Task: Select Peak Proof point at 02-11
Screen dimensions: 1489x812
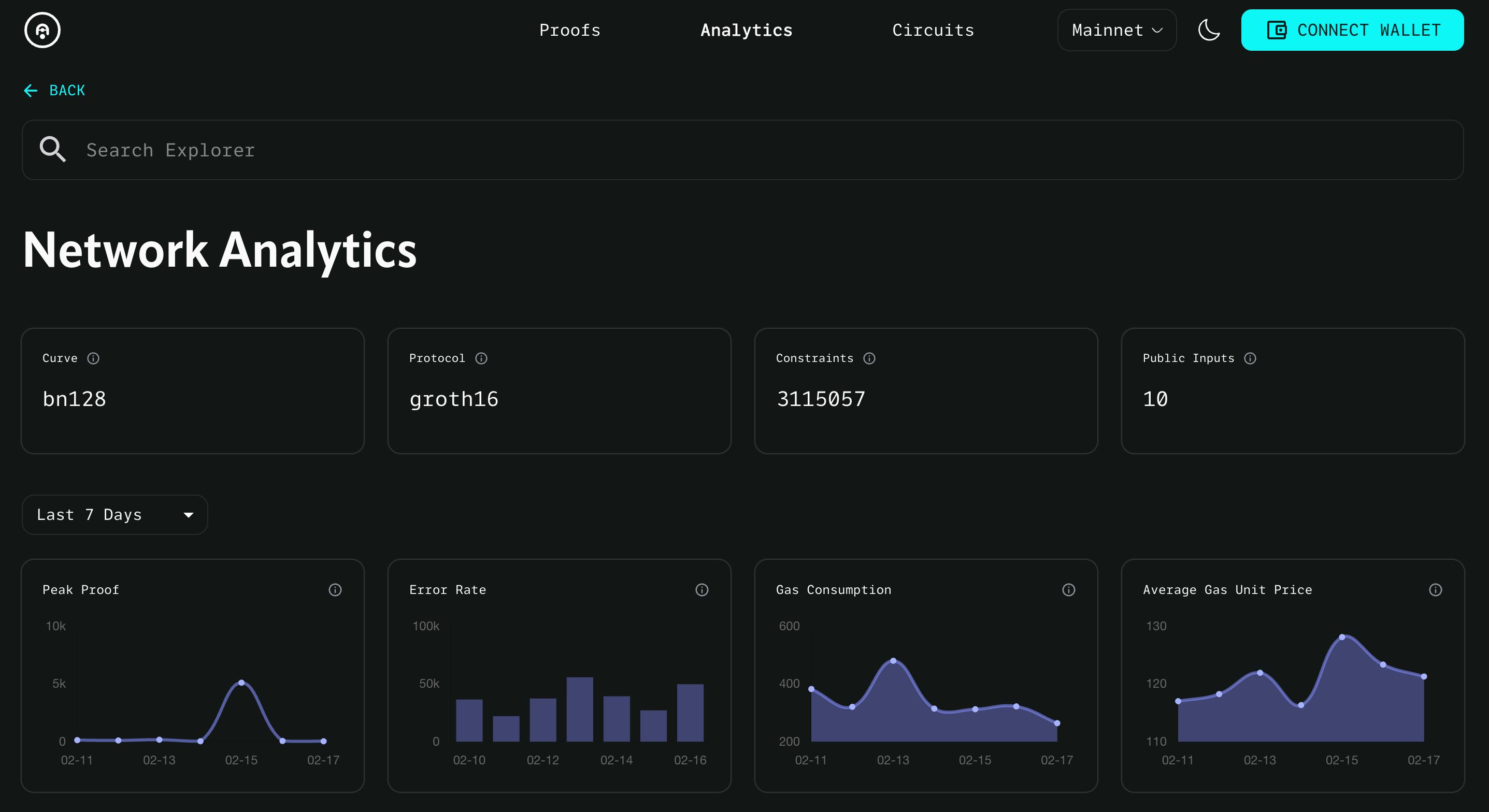Action: point(78,740)
